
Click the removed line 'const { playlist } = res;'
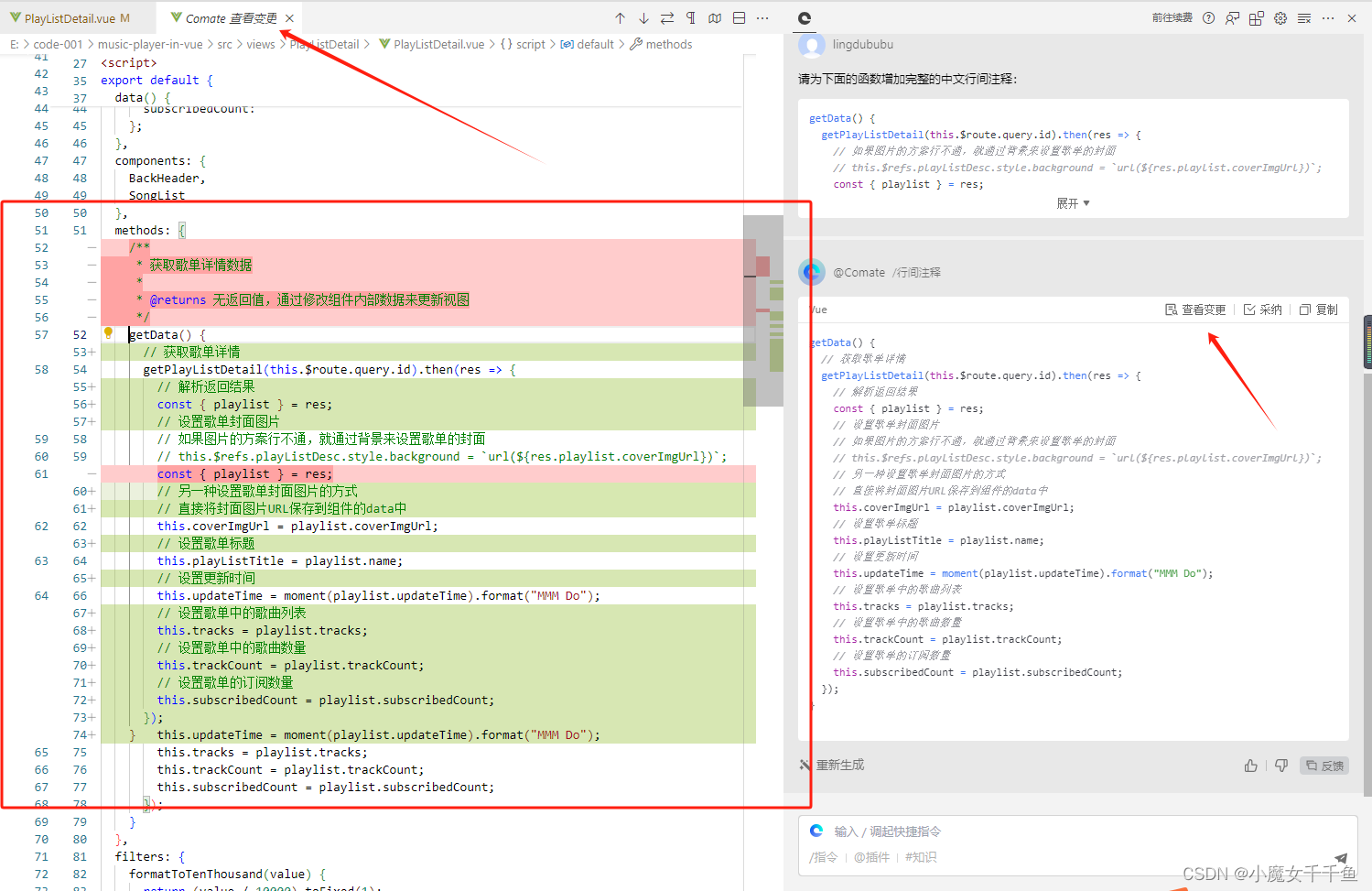[x=244, y=473]
